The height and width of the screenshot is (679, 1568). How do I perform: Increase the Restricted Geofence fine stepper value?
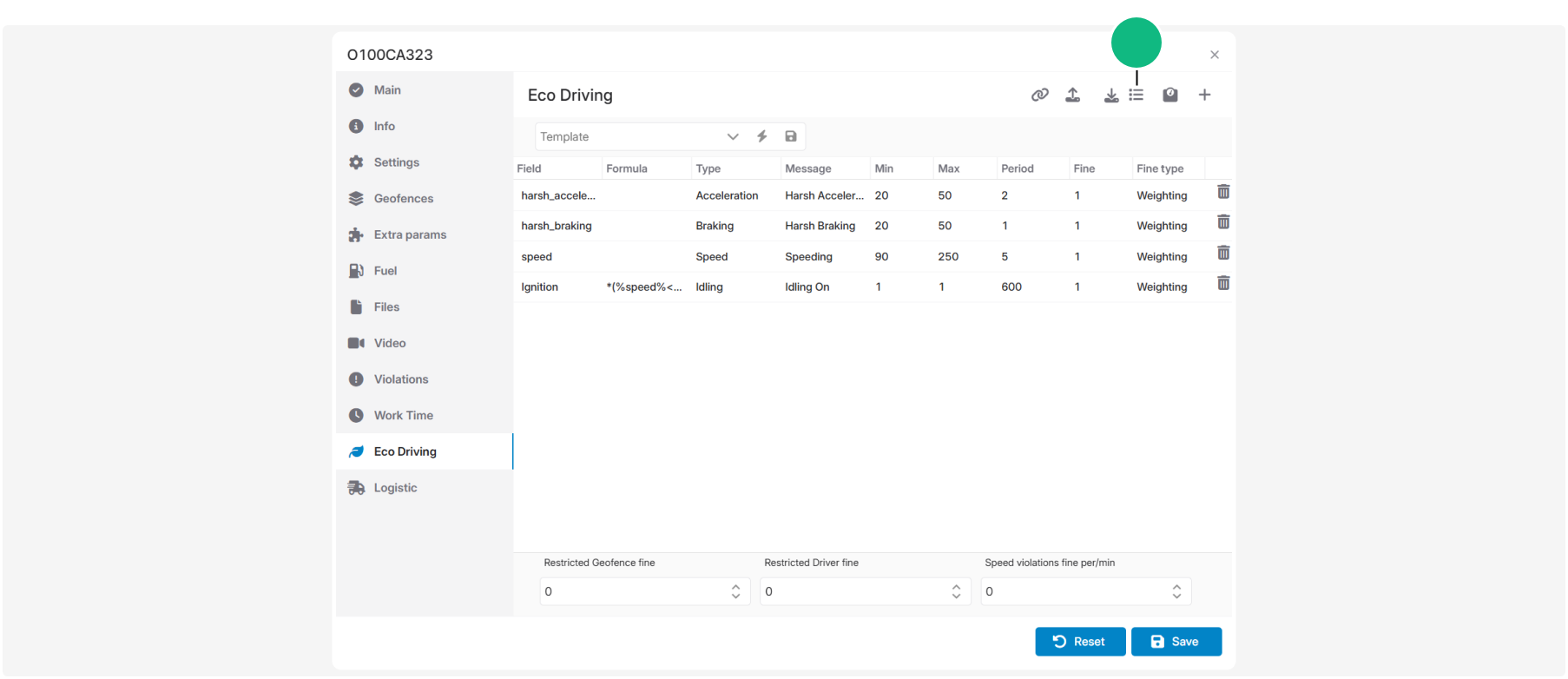tap(735, 586)
